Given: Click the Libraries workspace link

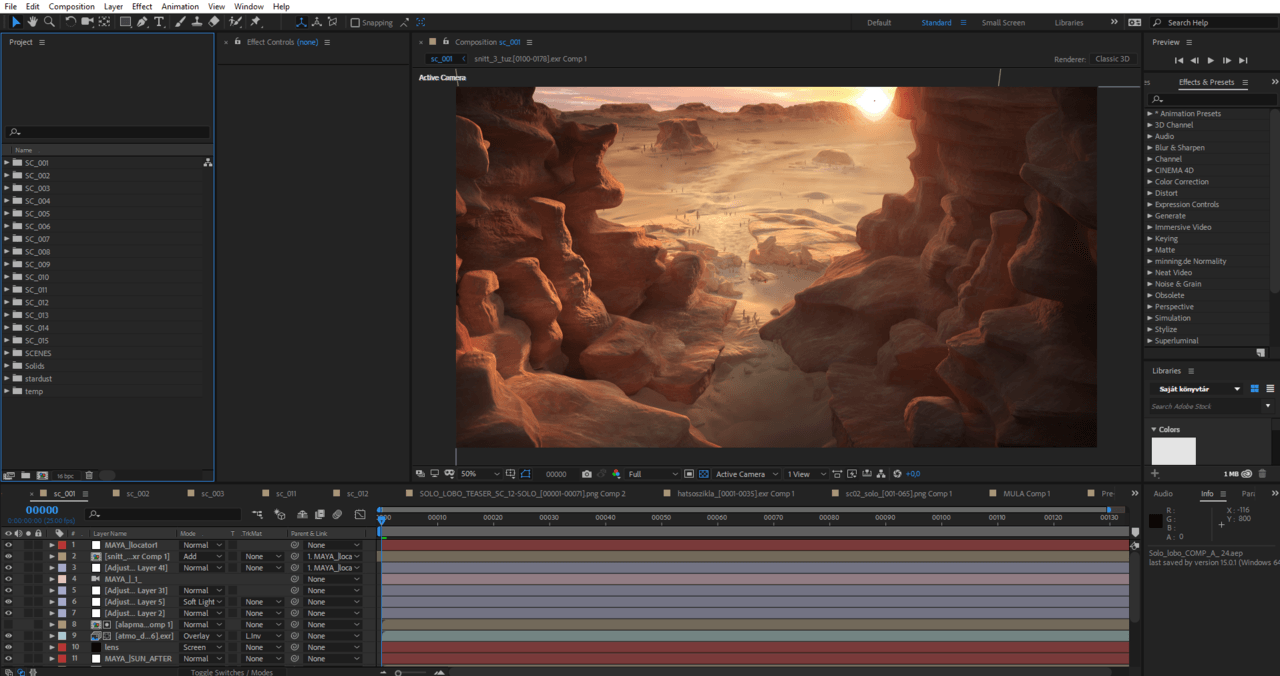Looking at the screenshot, I should point(1069,22).
